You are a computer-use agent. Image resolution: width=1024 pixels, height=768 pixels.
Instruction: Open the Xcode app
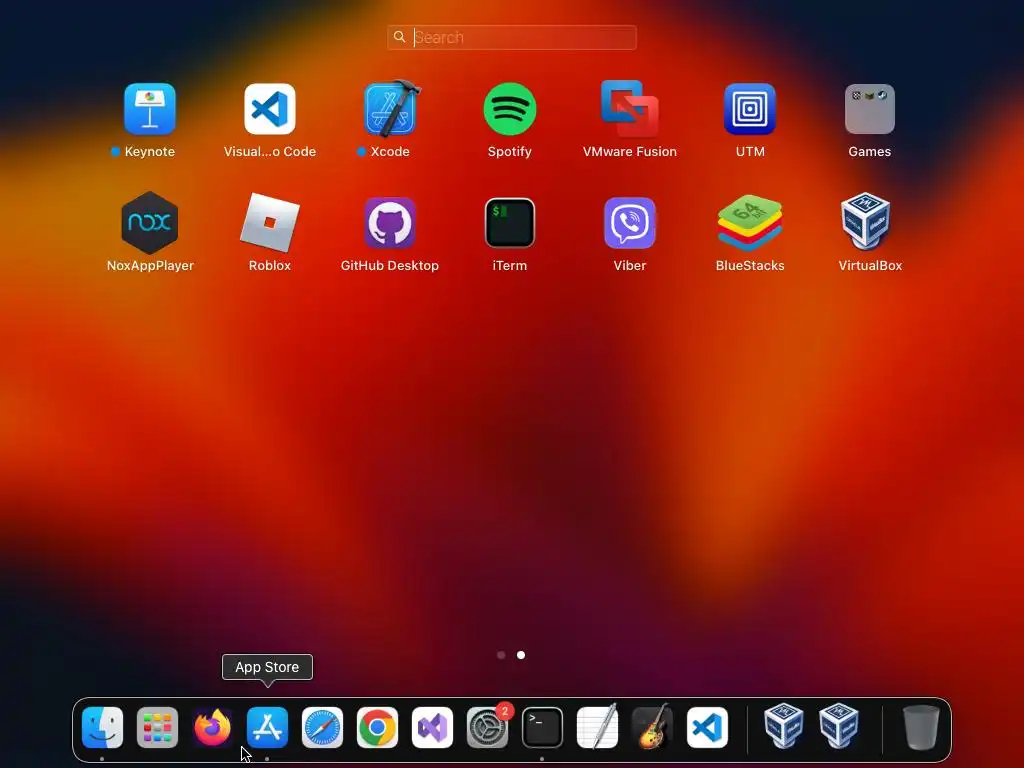[x=390, y=108]
